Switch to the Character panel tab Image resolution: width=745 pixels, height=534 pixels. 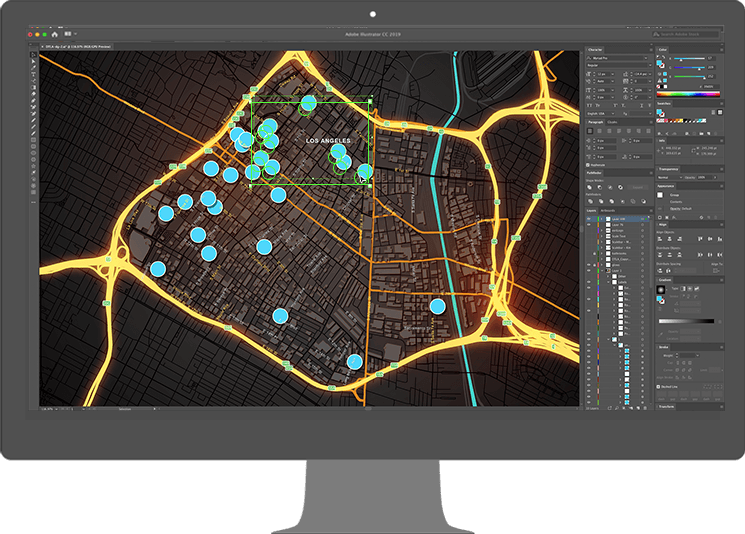click(595, 50)
